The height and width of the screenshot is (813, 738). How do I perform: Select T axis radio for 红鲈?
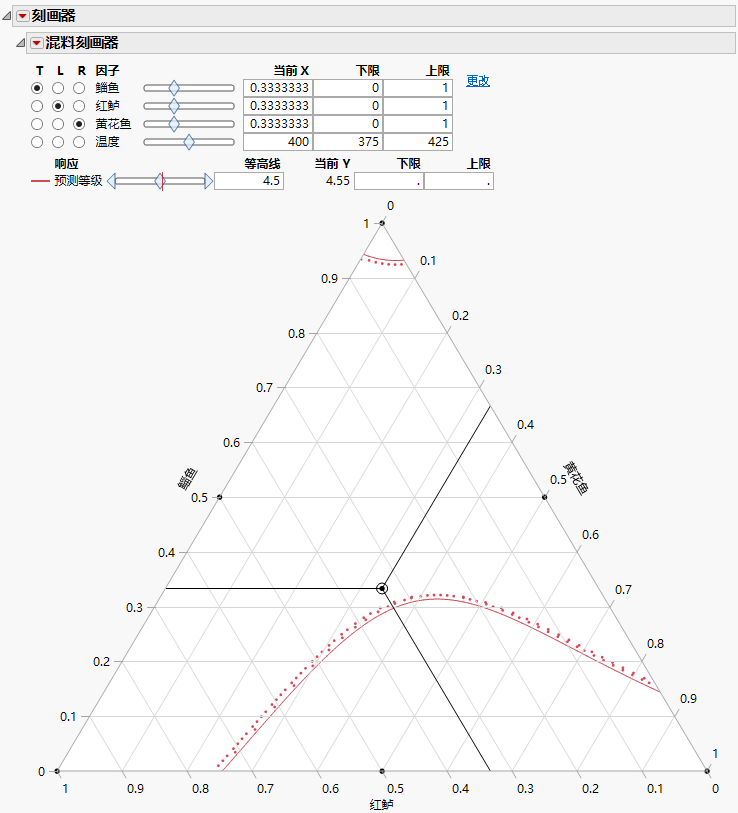pos(37,106)
